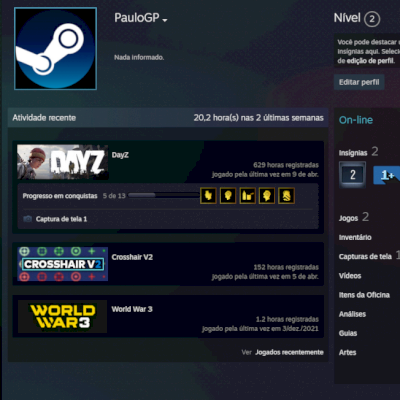Open the Guias sidebar link
The image size is (400, 400).
pyautogui.click(x=348, y=333)
